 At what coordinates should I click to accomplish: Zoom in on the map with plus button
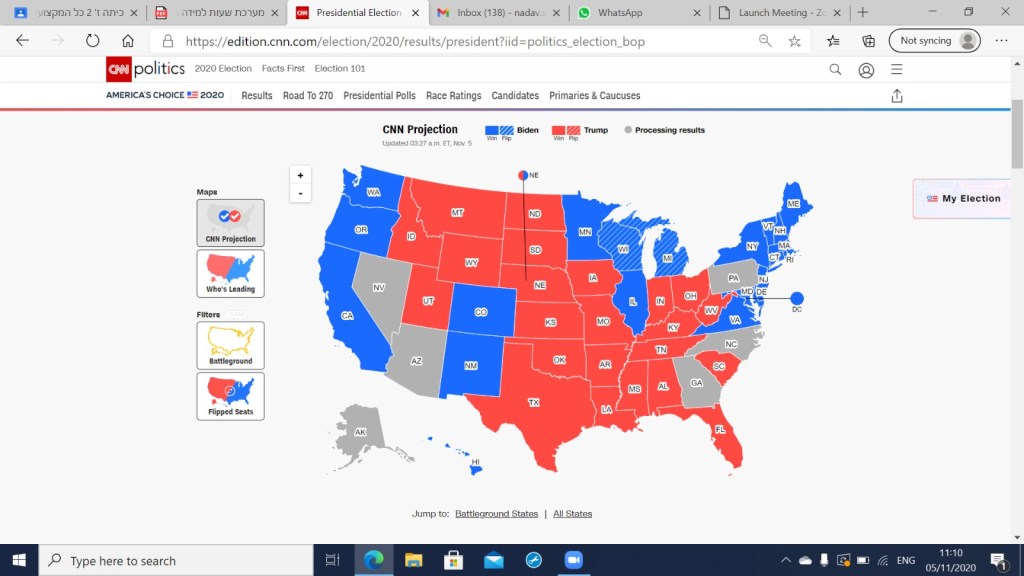pyautogui.click(x=300, y=175)
